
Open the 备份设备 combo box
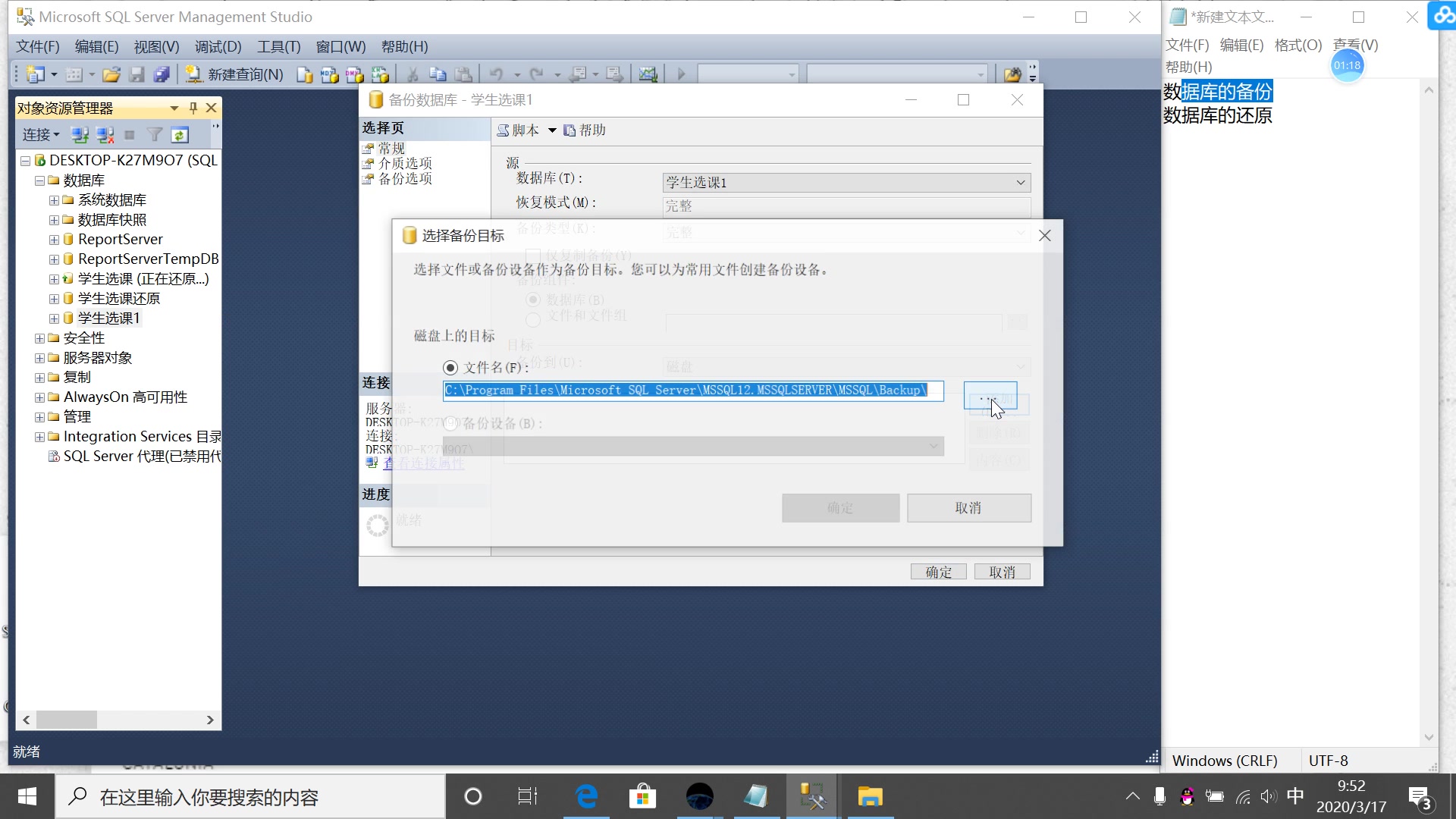[693, 447]
